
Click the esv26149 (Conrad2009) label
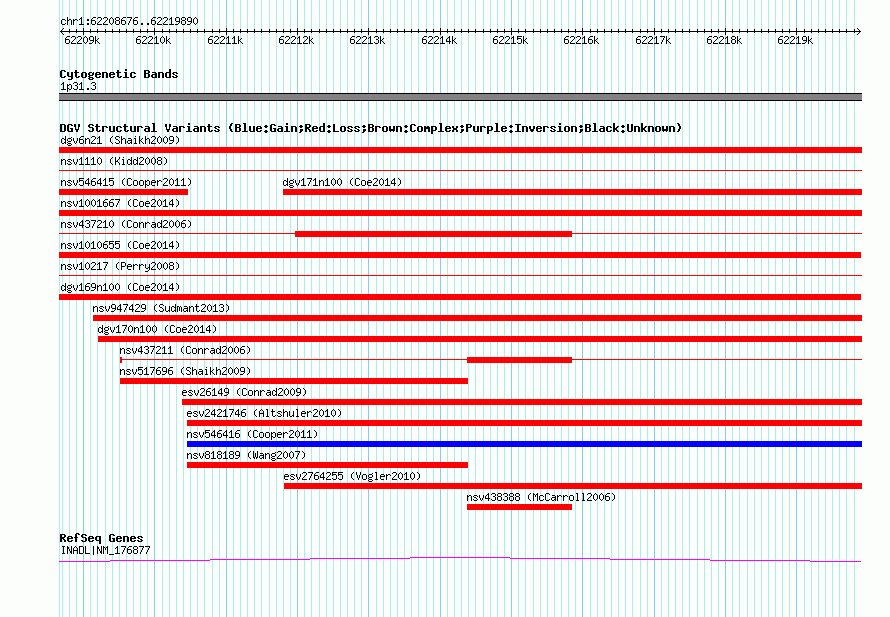coord(244,392)
